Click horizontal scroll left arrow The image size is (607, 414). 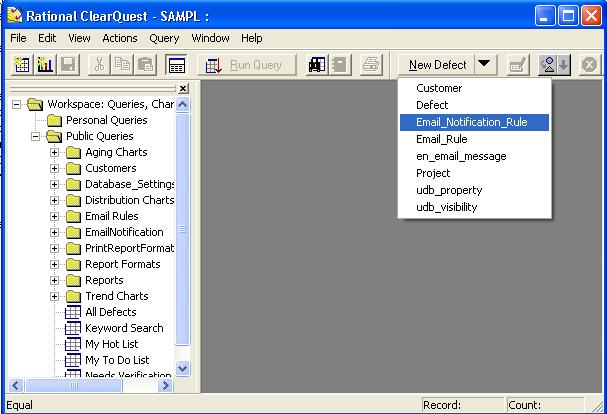point(16,385)
